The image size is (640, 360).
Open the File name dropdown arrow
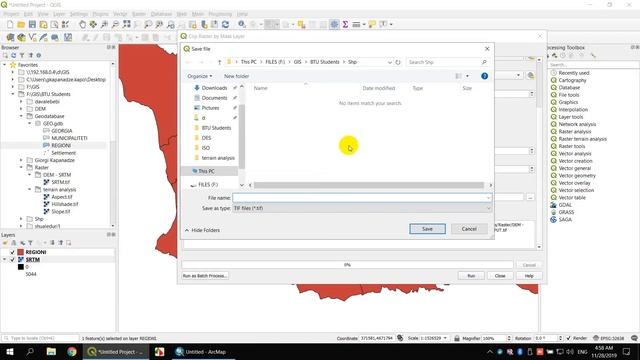(x=488, y=198)
